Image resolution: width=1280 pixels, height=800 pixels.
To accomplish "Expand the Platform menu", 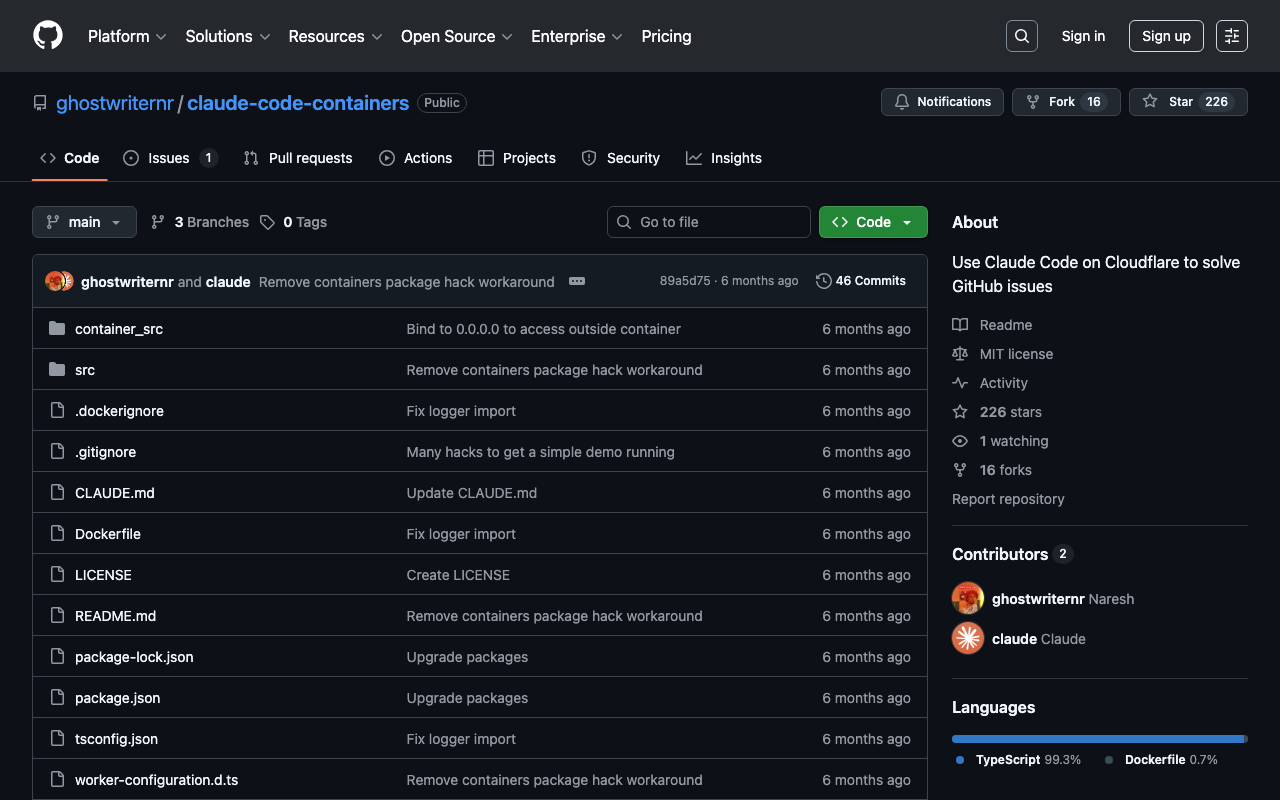I will [127, 36].
